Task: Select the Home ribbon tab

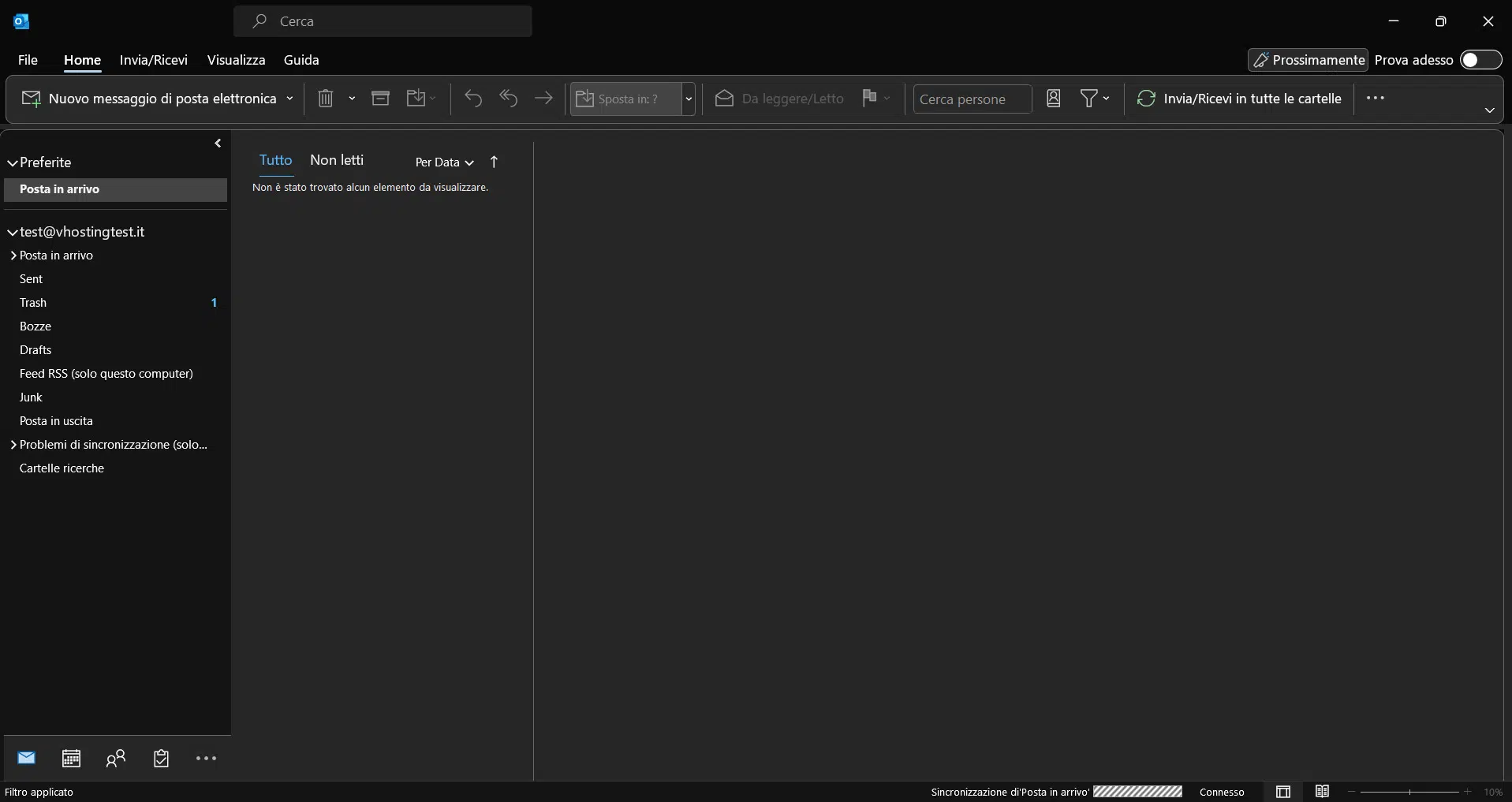Action: [82, 60]
